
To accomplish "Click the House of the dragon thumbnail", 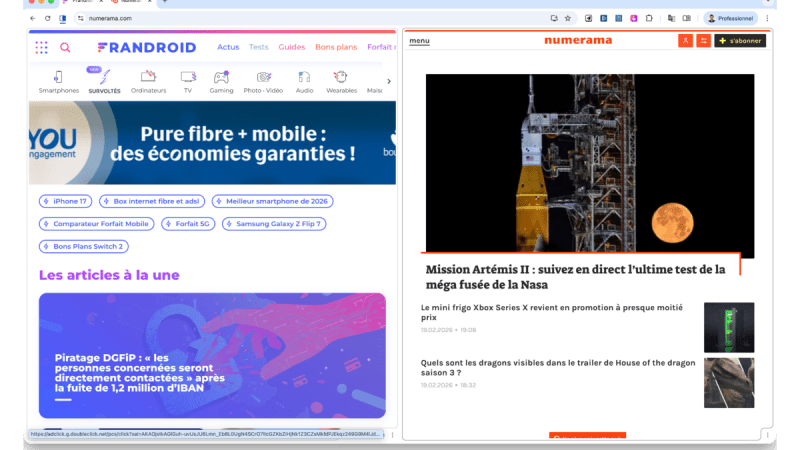I will [729, 383].
